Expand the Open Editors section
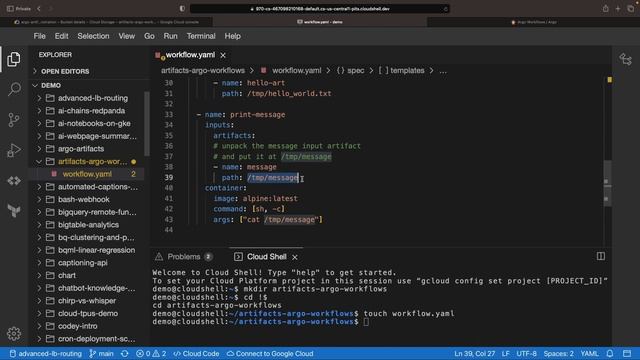This screenshot has width=640, height=360. (65, 71)
